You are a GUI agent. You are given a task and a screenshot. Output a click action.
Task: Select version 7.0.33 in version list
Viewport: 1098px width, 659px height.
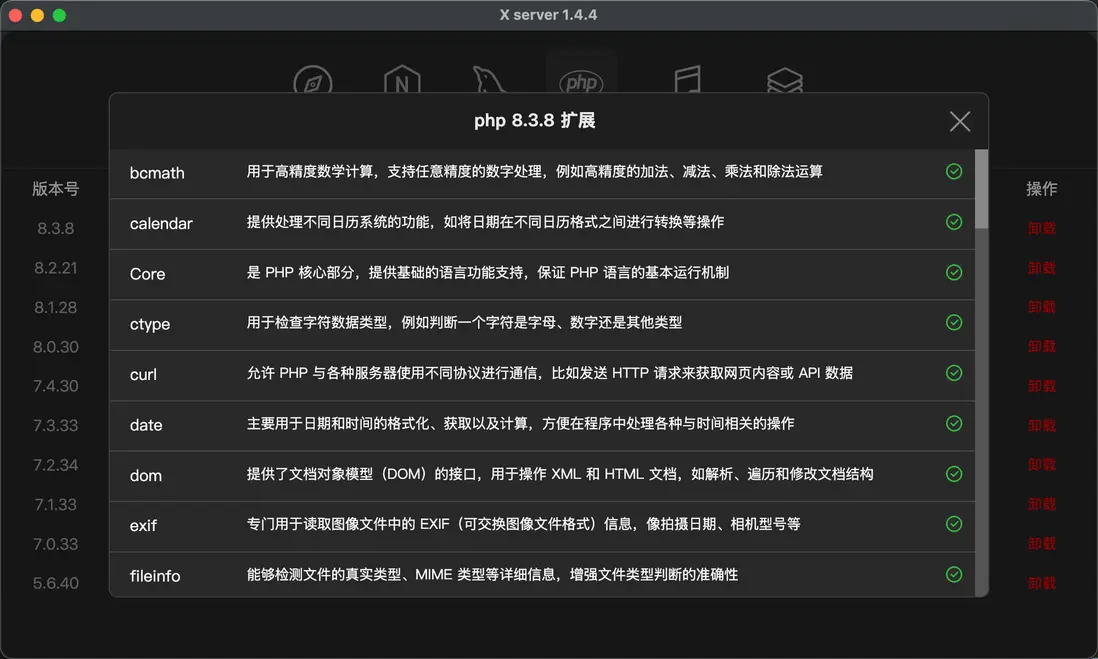[x=55, y=543]
